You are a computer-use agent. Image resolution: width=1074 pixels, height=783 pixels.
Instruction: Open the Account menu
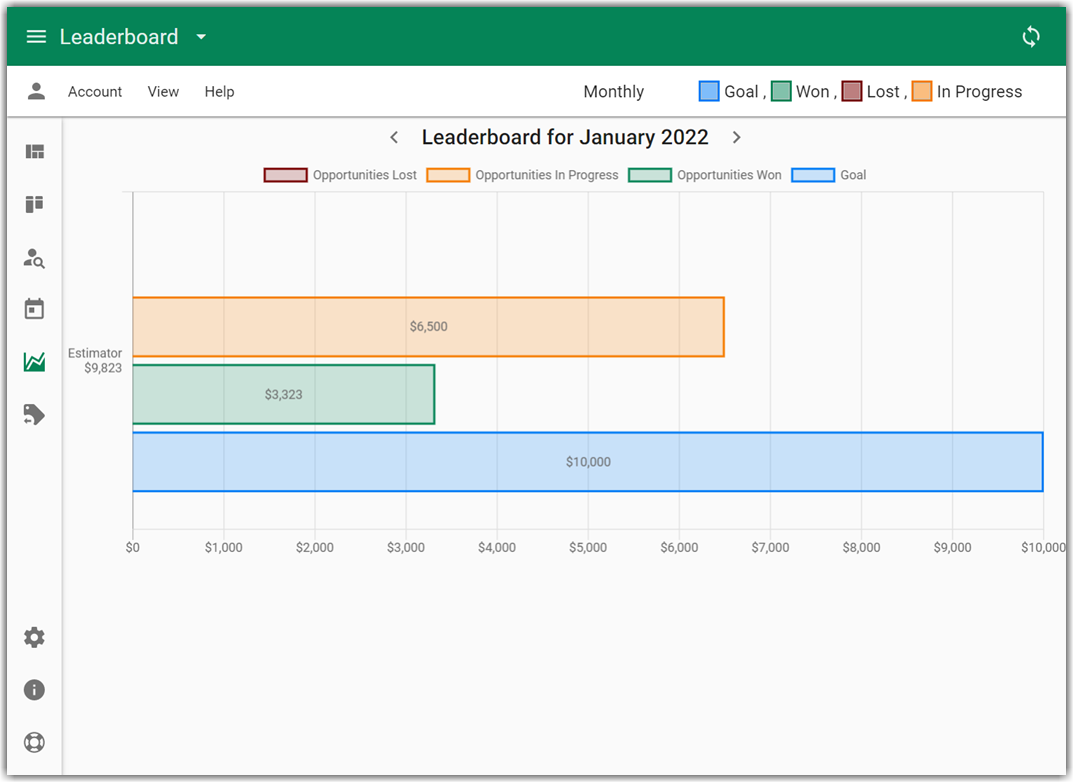click(95, 92)
